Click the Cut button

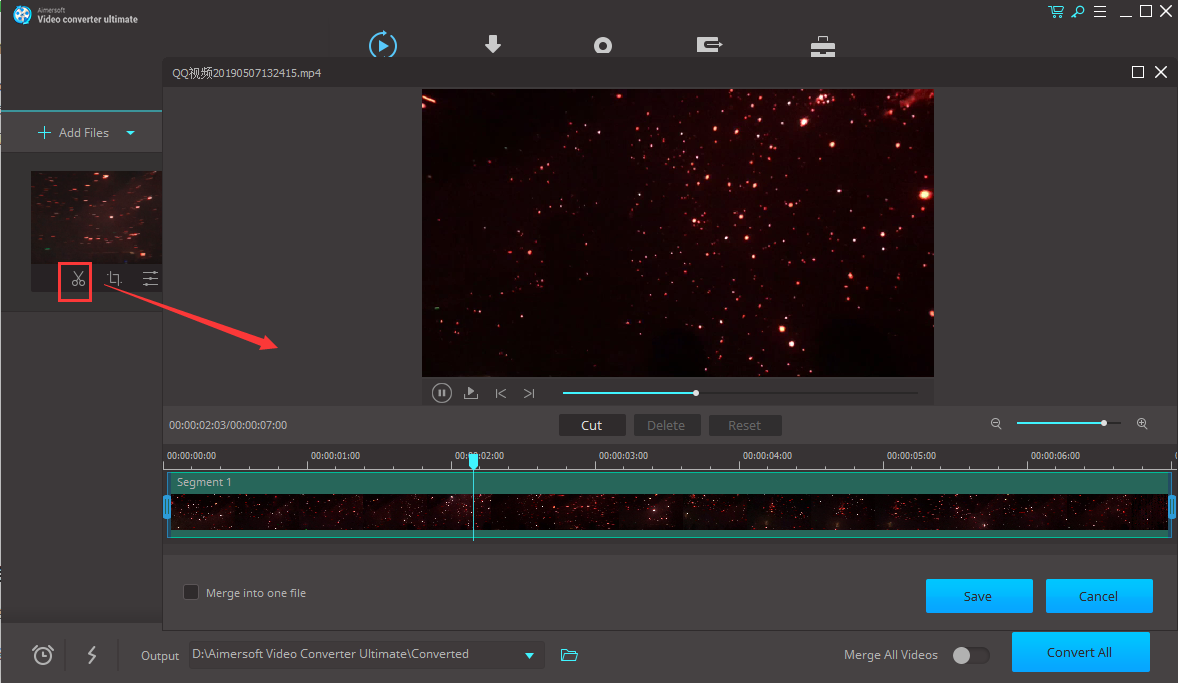coord(592,425)
